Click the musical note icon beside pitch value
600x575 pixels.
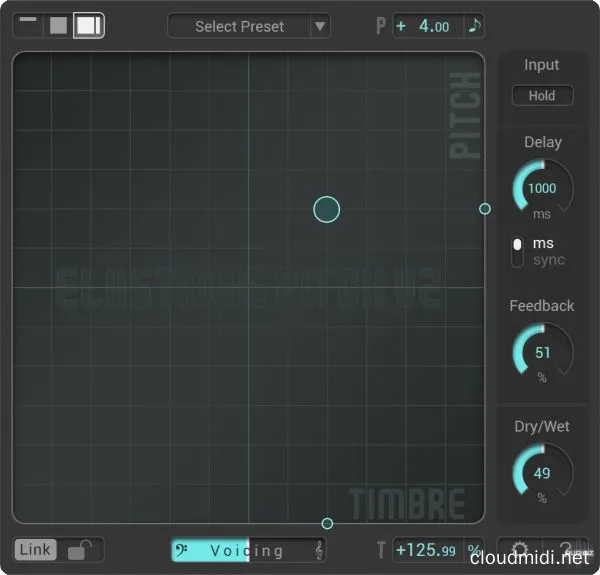click(x=474, y=26)
